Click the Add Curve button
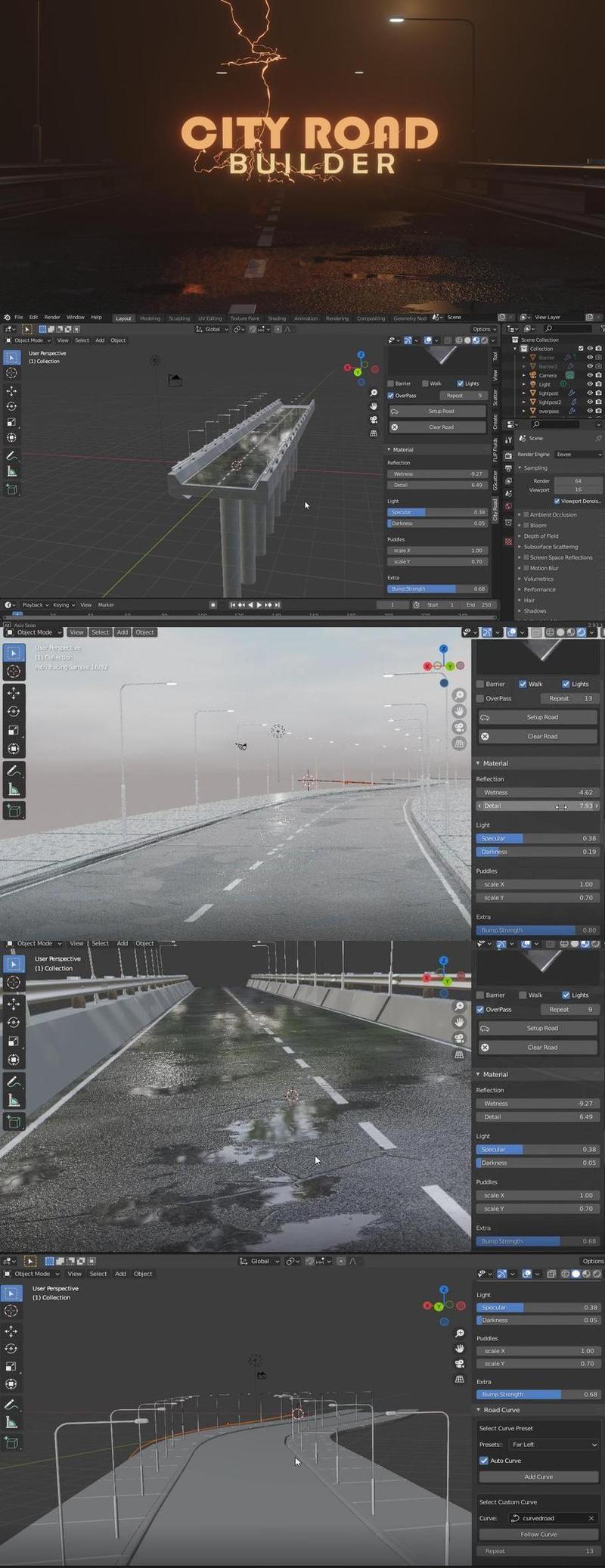605x1568 pixels. pos(538,1476)
